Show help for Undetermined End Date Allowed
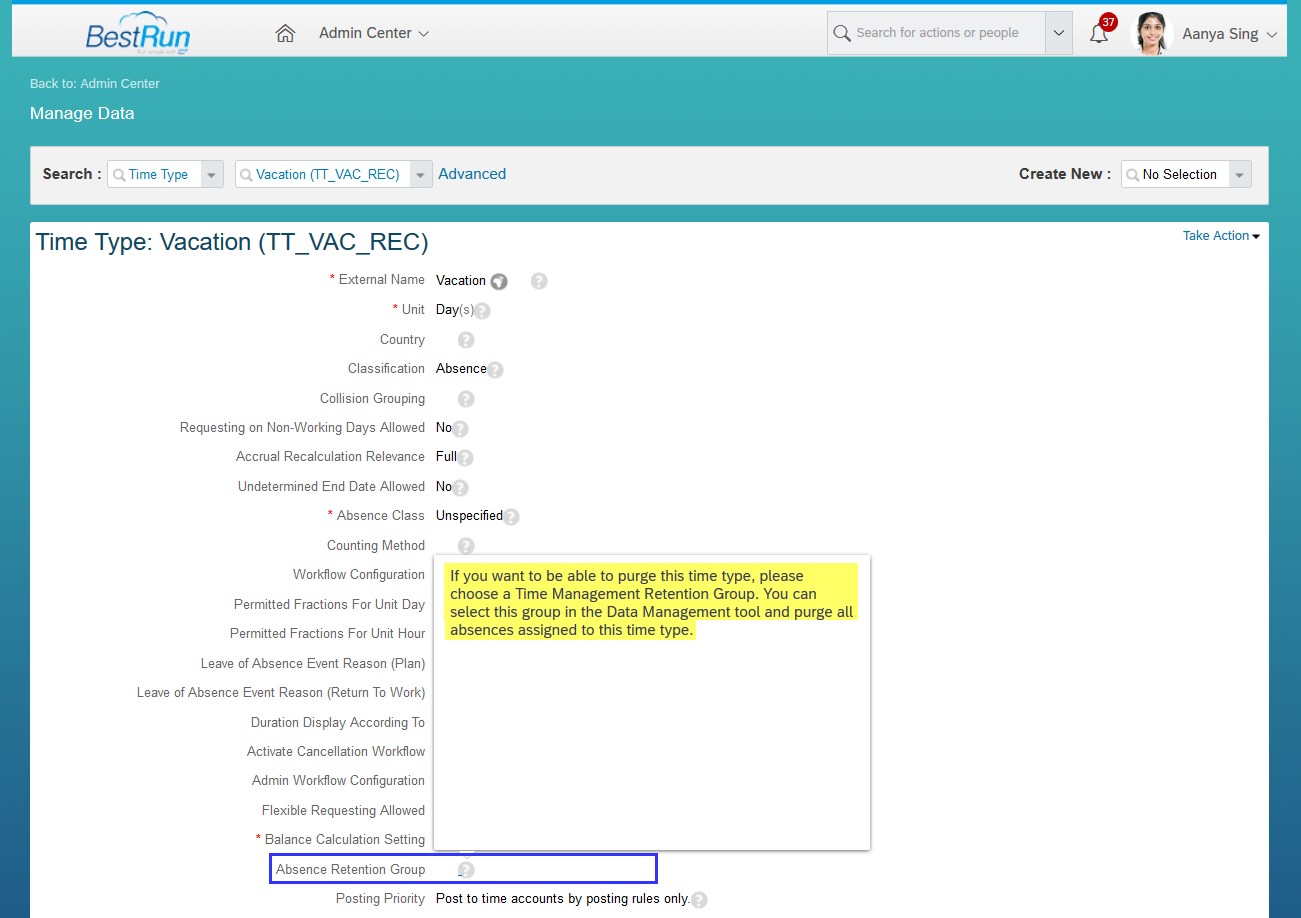The image size is (1301, 918). pyautogui.click(x=460, y=488)
